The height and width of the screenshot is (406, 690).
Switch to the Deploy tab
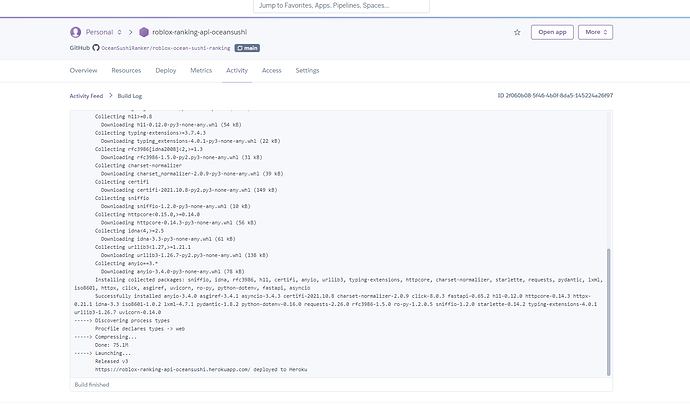[x=165, y=70]
